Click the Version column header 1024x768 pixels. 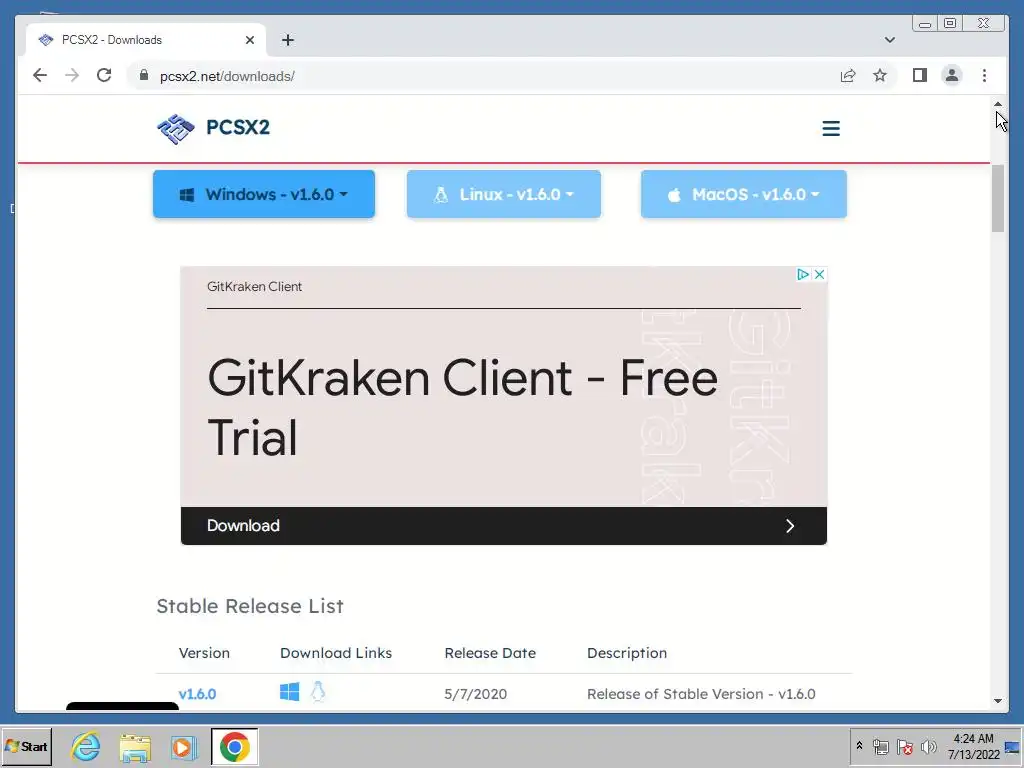[204, 653]
